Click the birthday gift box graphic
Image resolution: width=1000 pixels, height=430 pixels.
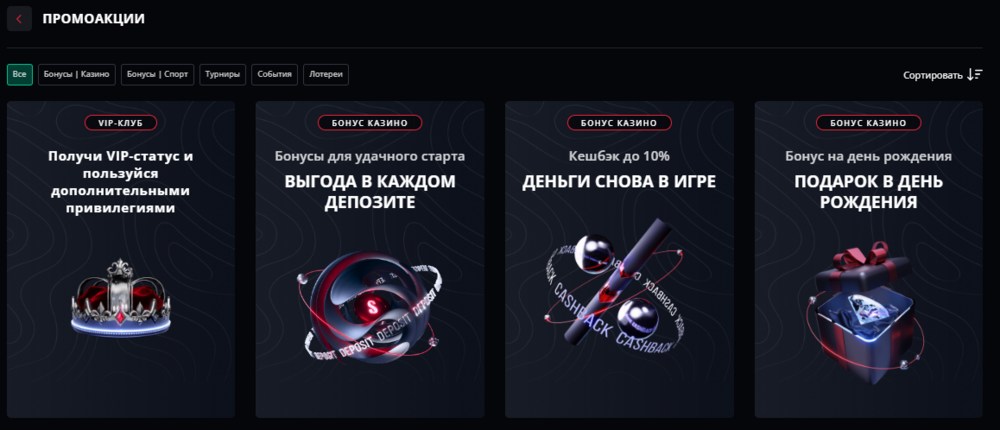(865, 313)
